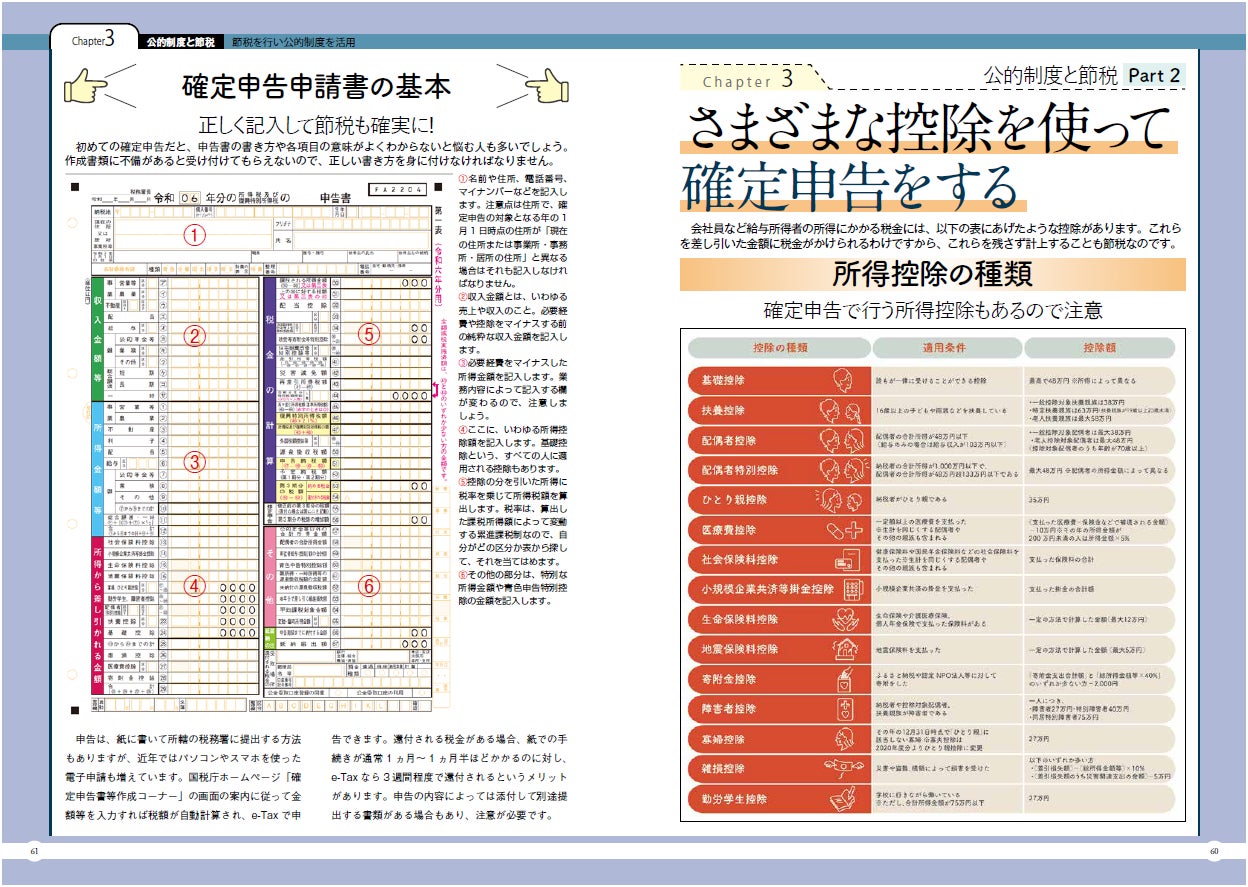Click the 控除額 column header

tap(1098, 347)
